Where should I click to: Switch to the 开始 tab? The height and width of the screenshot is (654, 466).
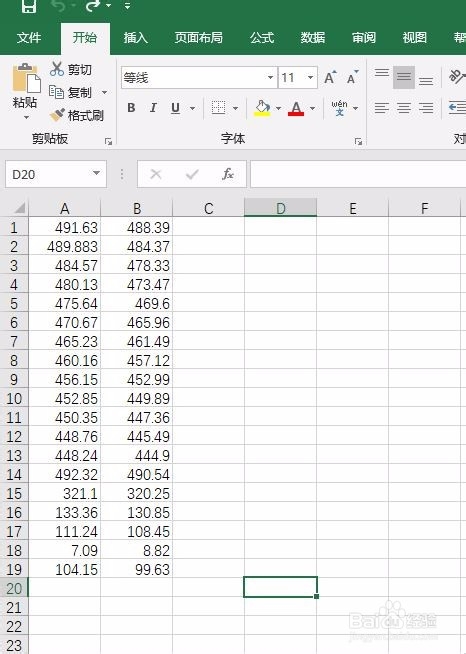pyautogui.click(x=85, y=38)
